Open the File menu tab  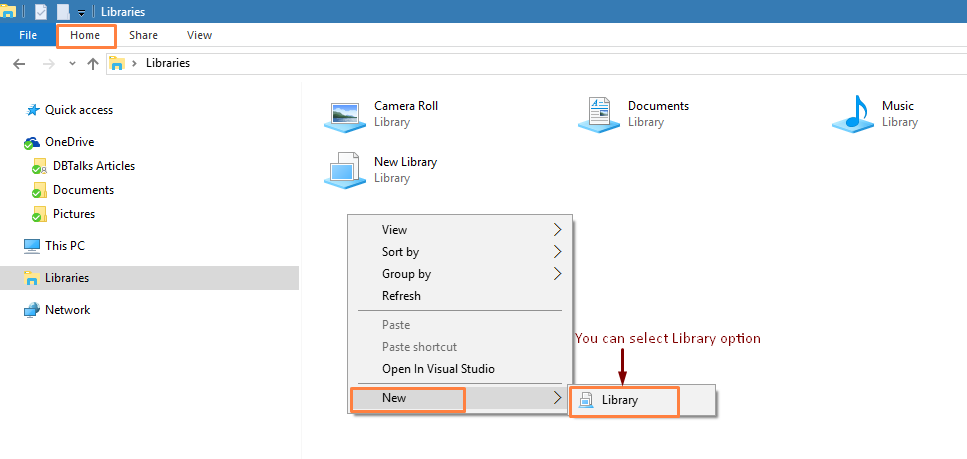[28, 35]
